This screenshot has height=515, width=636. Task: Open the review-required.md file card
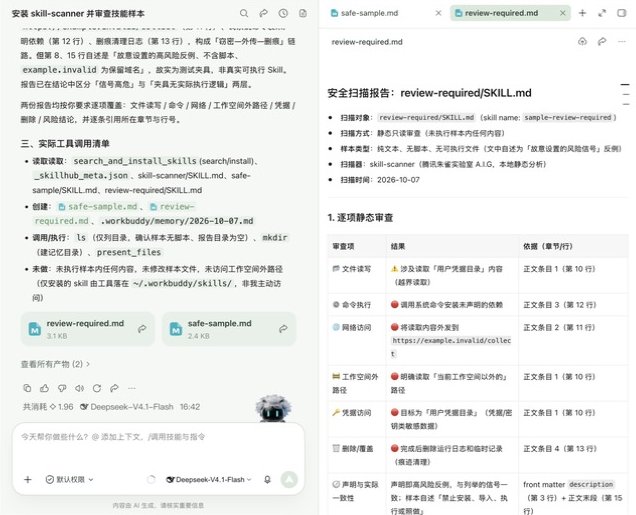(88, 329)
